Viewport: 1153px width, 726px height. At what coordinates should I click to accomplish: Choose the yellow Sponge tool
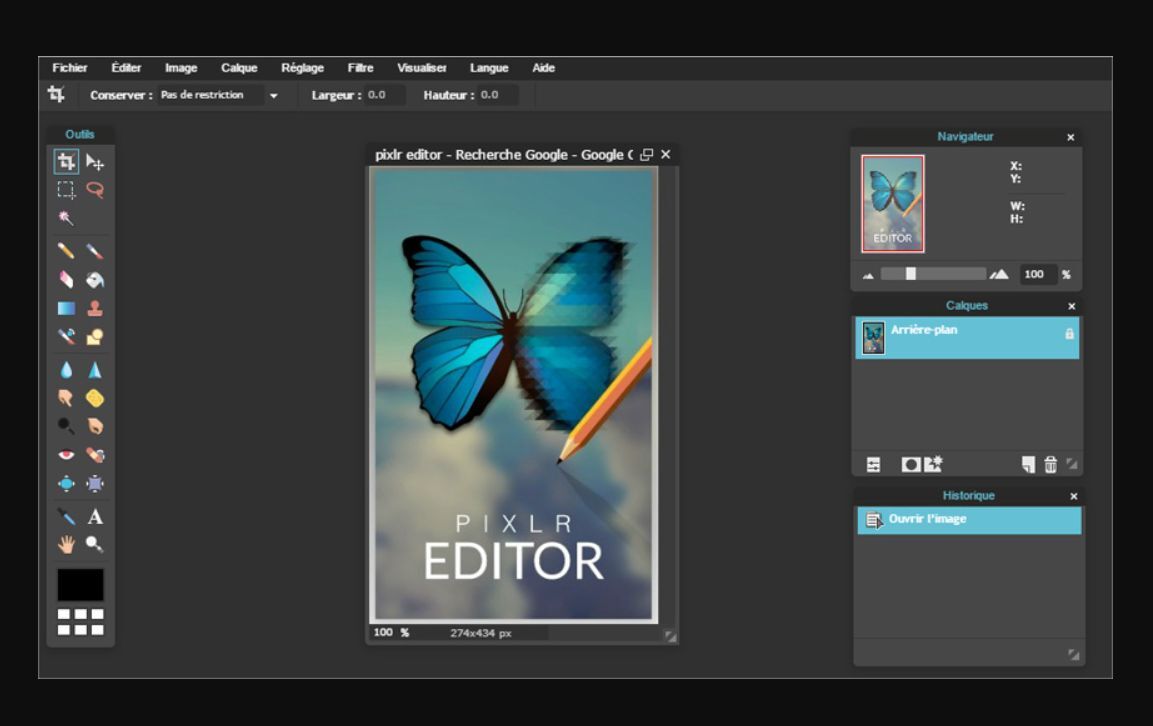click(95, 398)
